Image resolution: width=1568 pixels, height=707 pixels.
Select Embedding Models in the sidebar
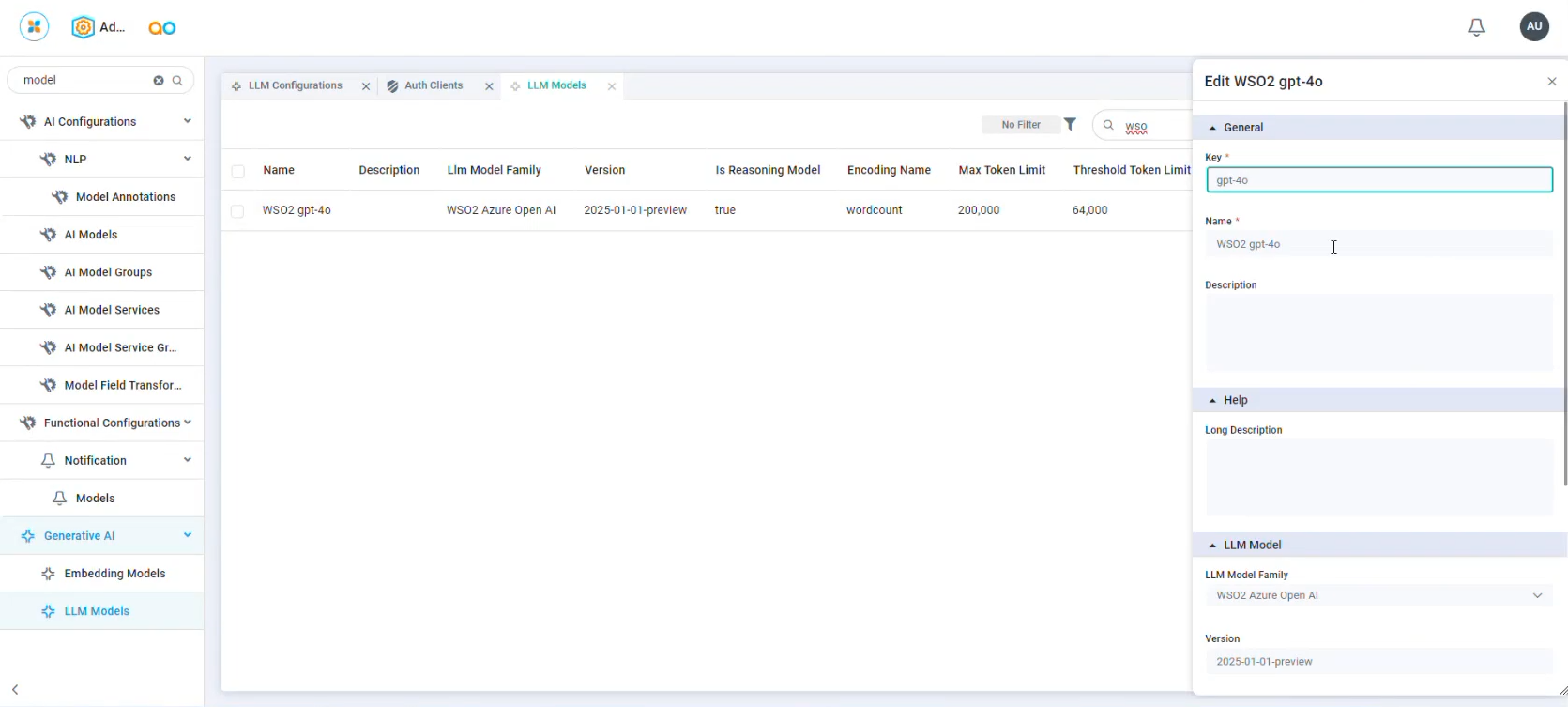pyautogui.click(x=114, y=574)
